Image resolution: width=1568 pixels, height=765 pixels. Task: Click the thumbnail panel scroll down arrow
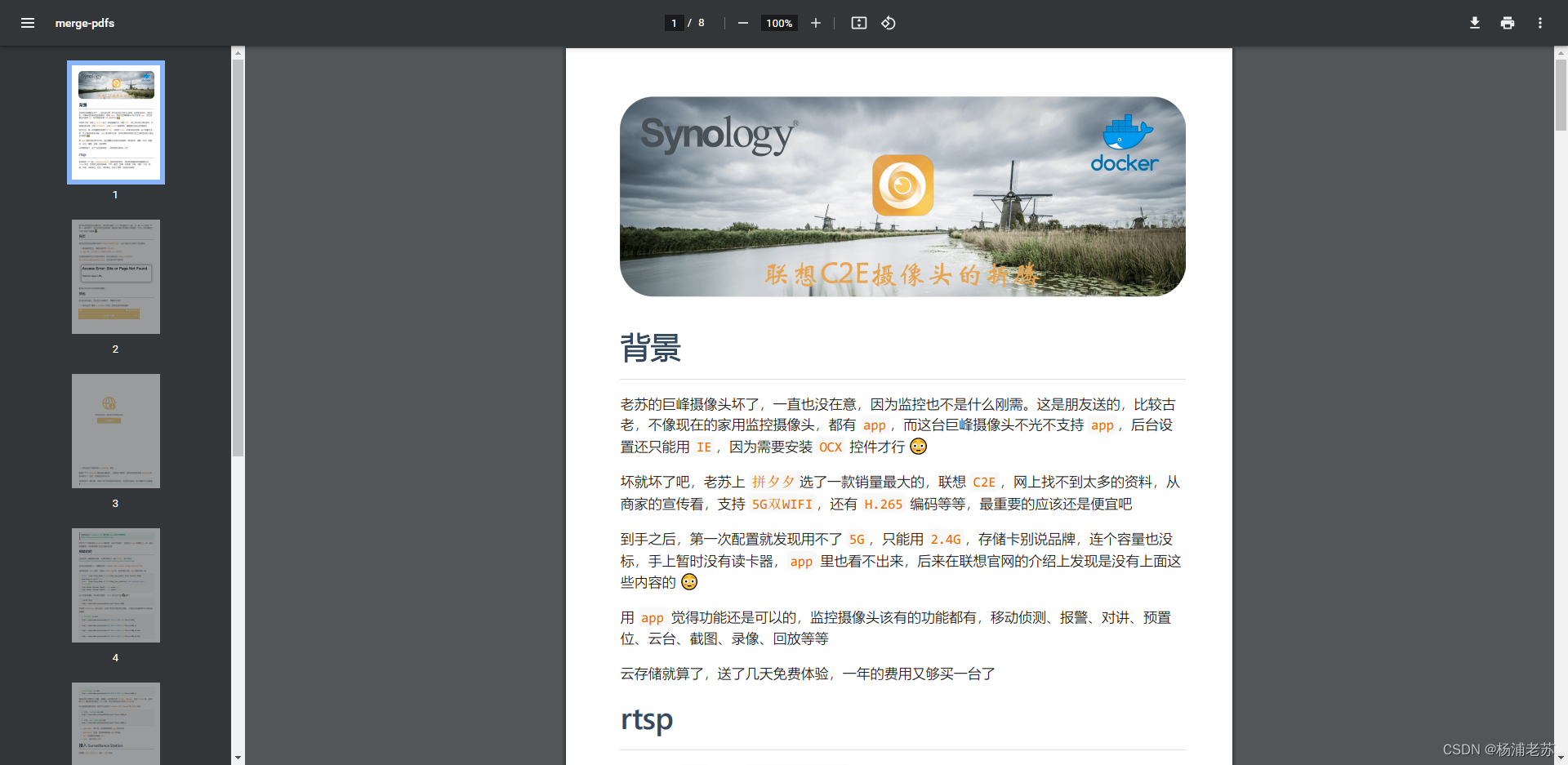238,758
